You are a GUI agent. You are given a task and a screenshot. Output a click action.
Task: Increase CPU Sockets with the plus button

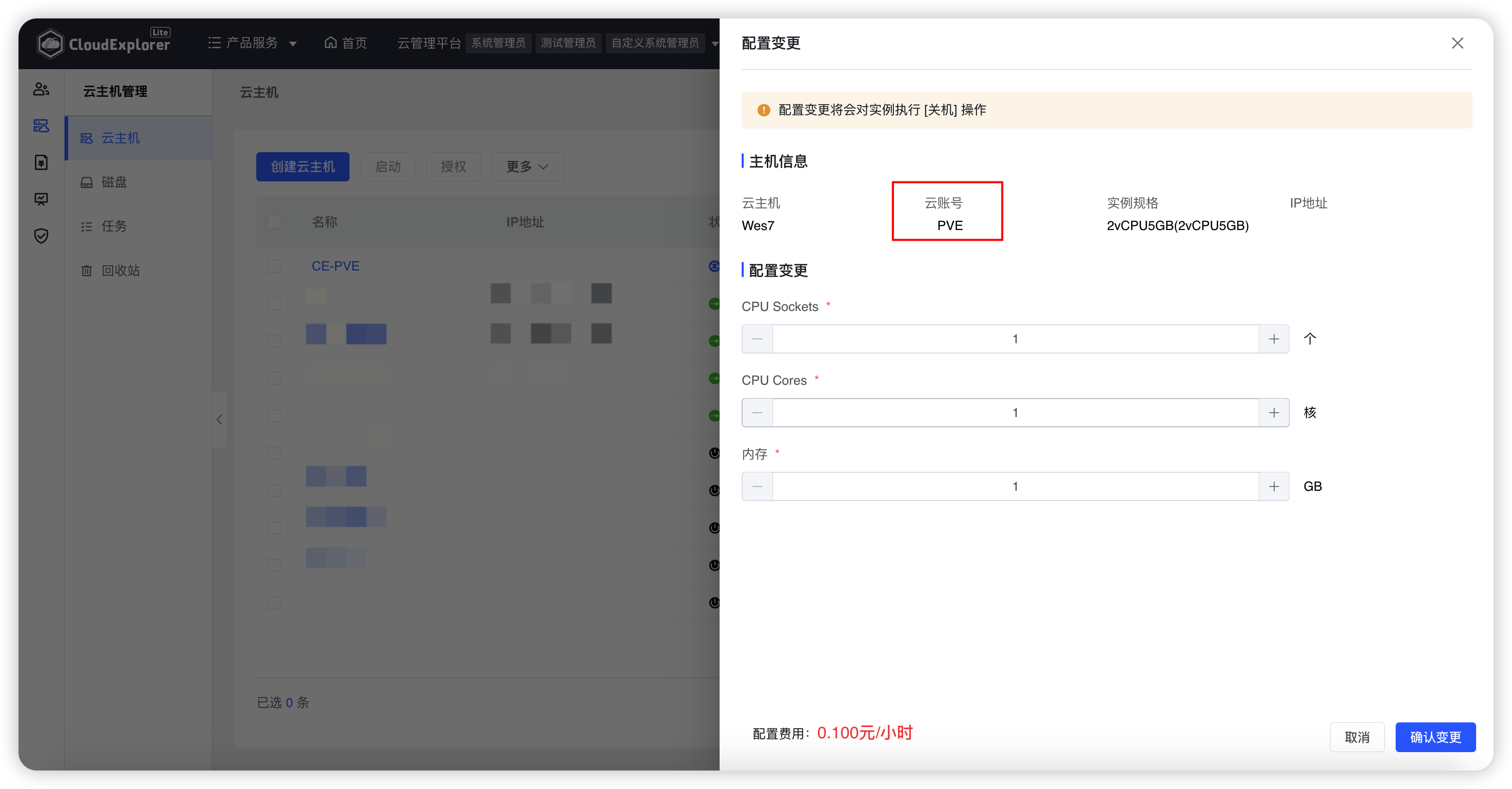pyautogui.click(x=1274, y=339)
